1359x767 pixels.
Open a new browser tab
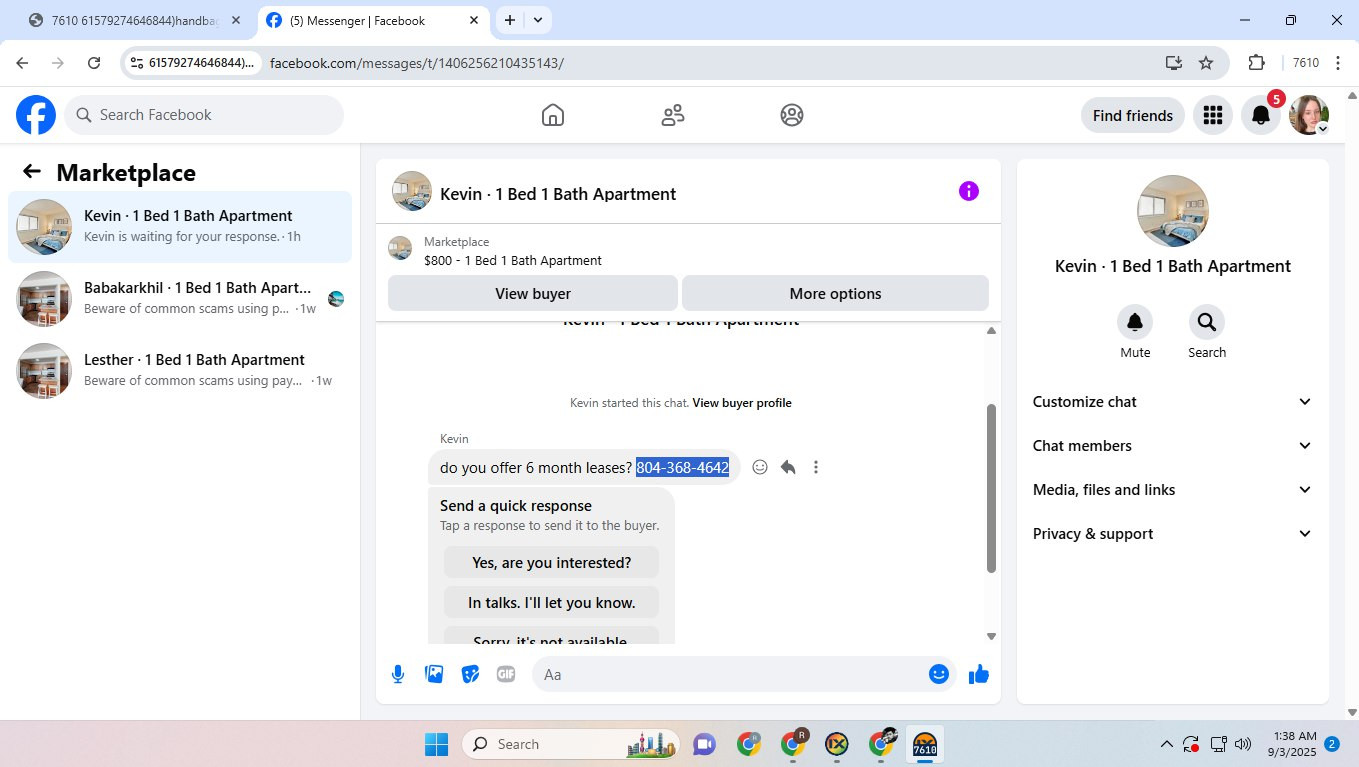tap(510, 20)
